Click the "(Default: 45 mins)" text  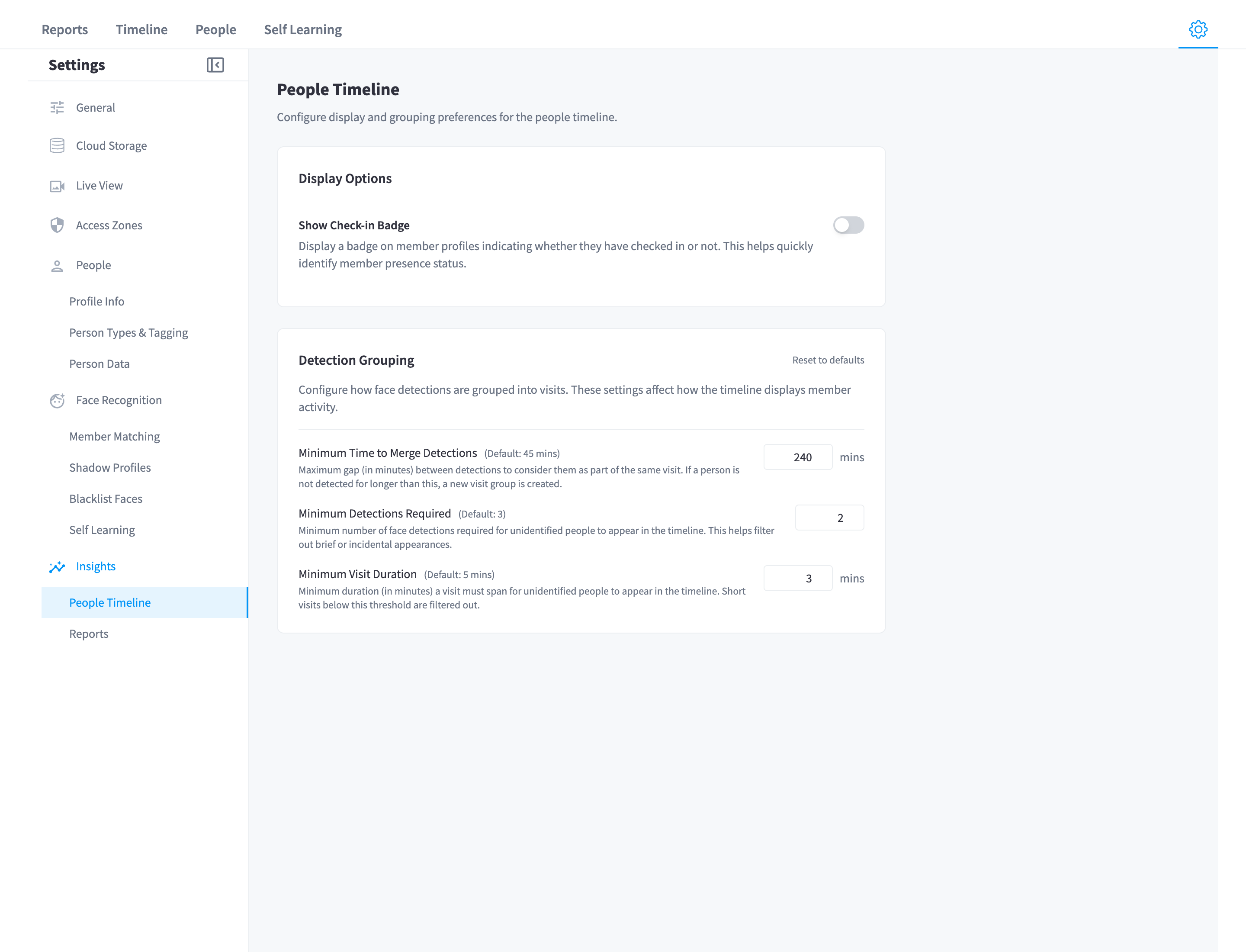tap(522, 453)
